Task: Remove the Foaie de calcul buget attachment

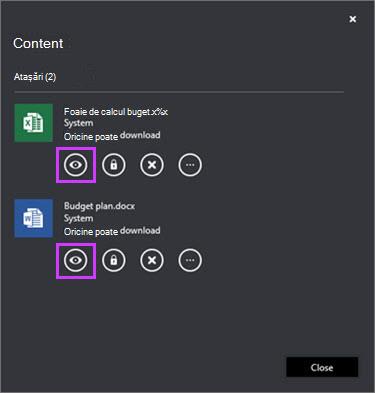Action: (152, 165)
